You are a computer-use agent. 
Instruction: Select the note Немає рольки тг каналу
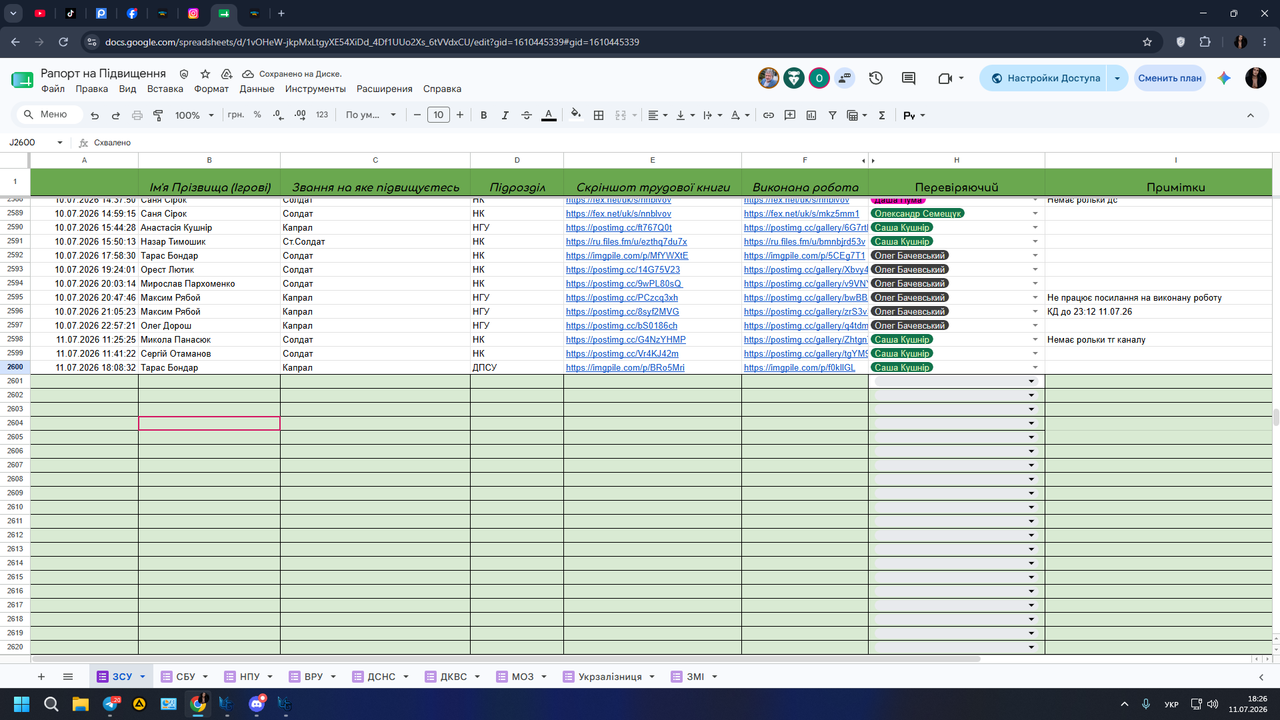click(x=1158, y=340)
